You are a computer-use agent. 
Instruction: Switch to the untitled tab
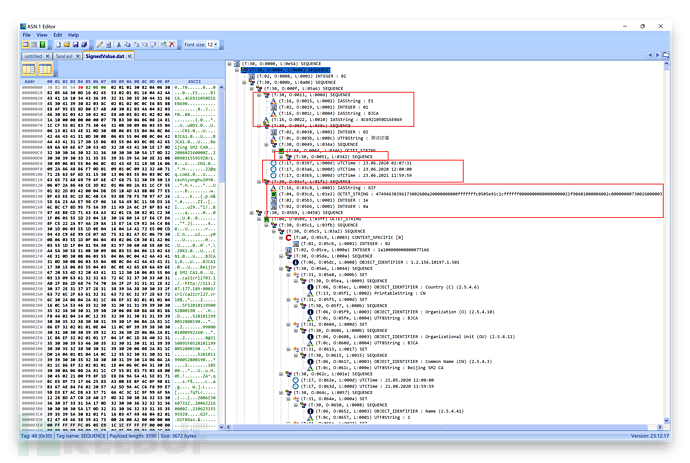coord(35,56)
